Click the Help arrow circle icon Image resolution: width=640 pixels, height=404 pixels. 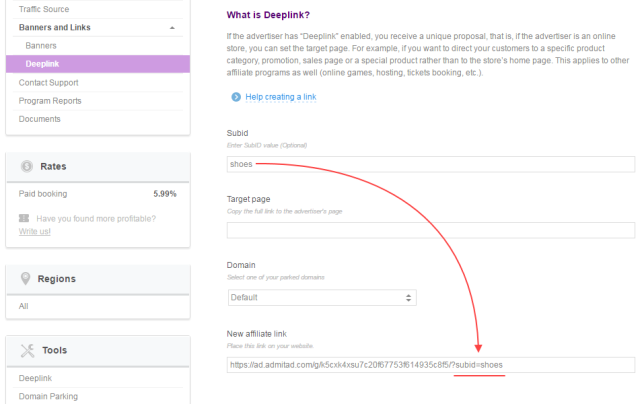pyautogui.click(x=236, y=97)
